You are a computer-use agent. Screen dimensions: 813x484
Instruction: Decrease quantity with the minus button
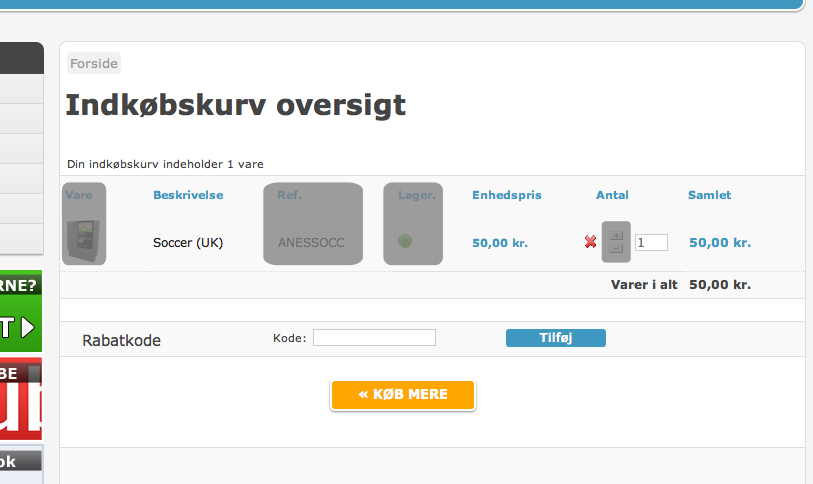point(616,249)
